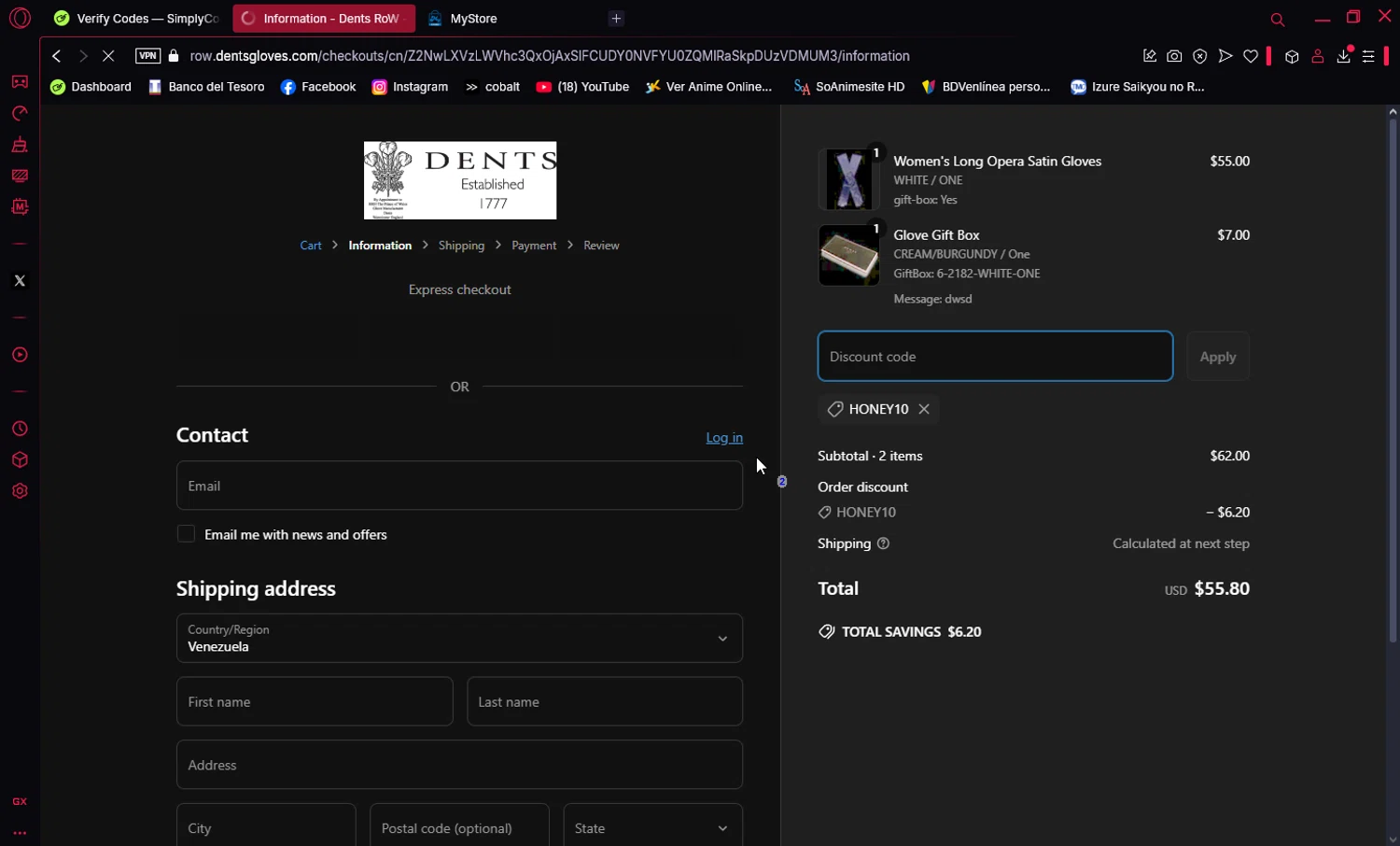The image size is (1400, 846).
Task: Take a snapshot with camera icon
Action: point(1174,56)
